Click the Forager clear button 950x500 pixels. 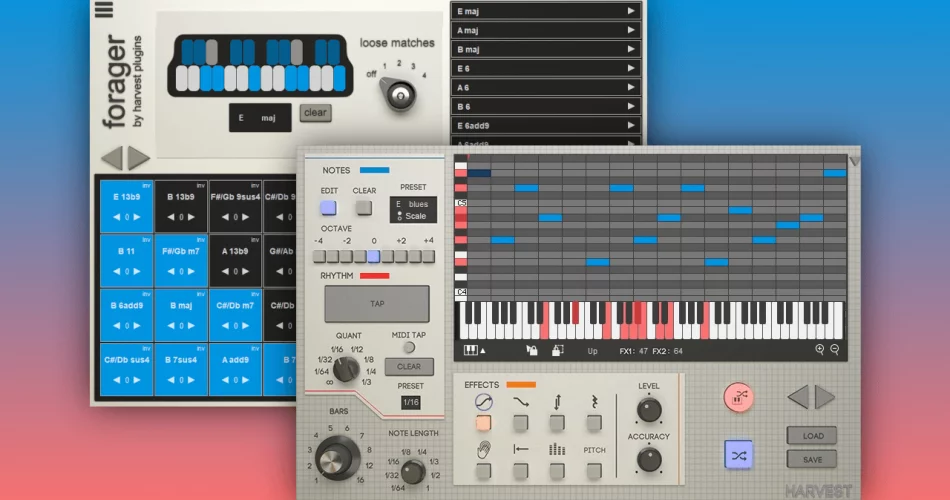pos(315,113)
